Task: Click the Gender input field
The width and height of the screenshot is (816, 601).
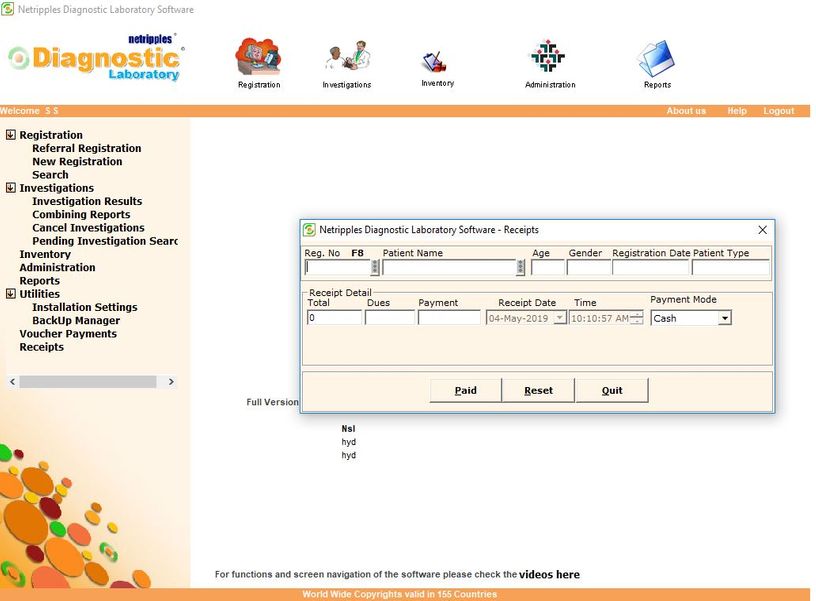Action: tap(589, 267)
